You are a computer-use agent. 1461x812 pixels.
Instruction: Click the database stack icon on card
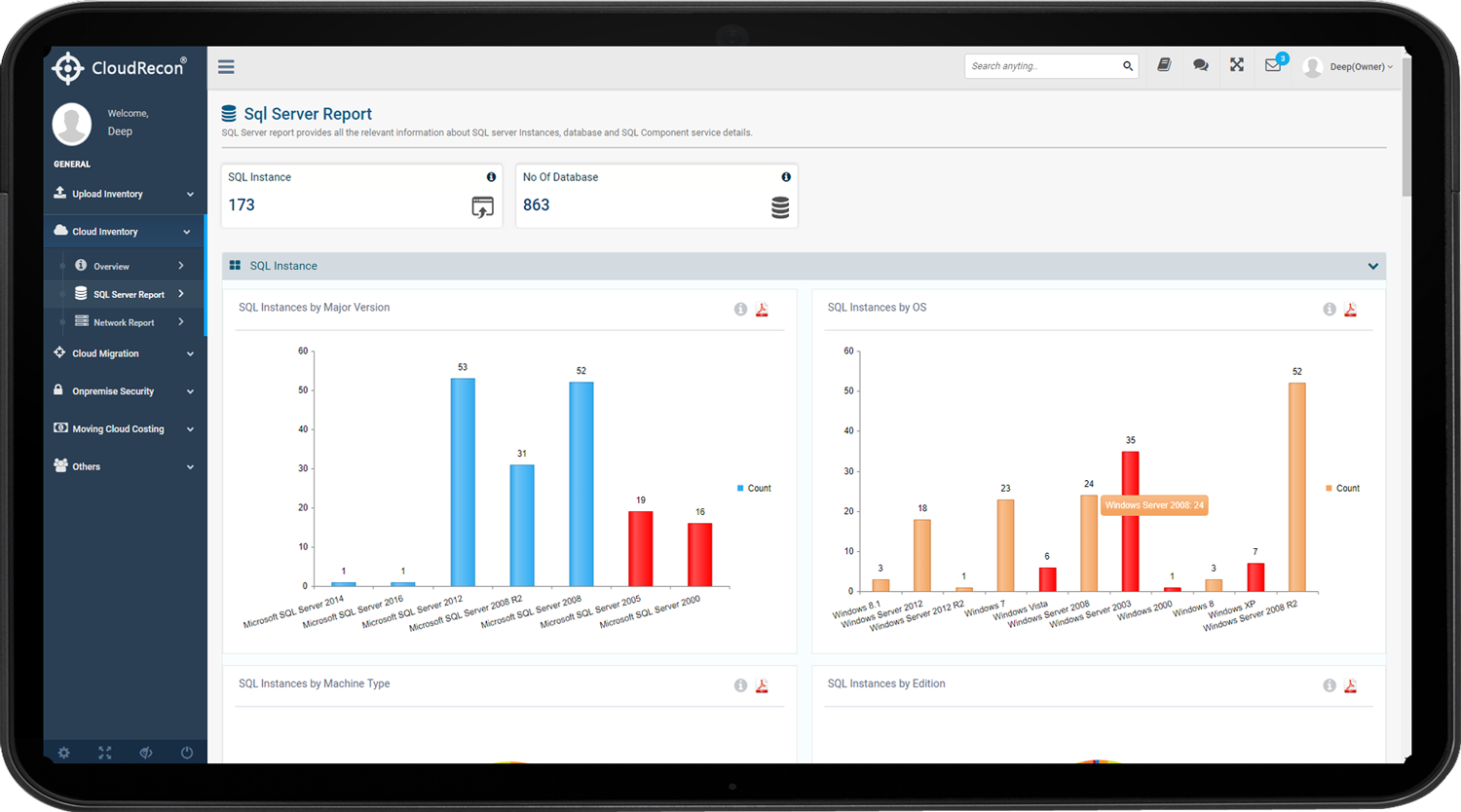point(780,207)
